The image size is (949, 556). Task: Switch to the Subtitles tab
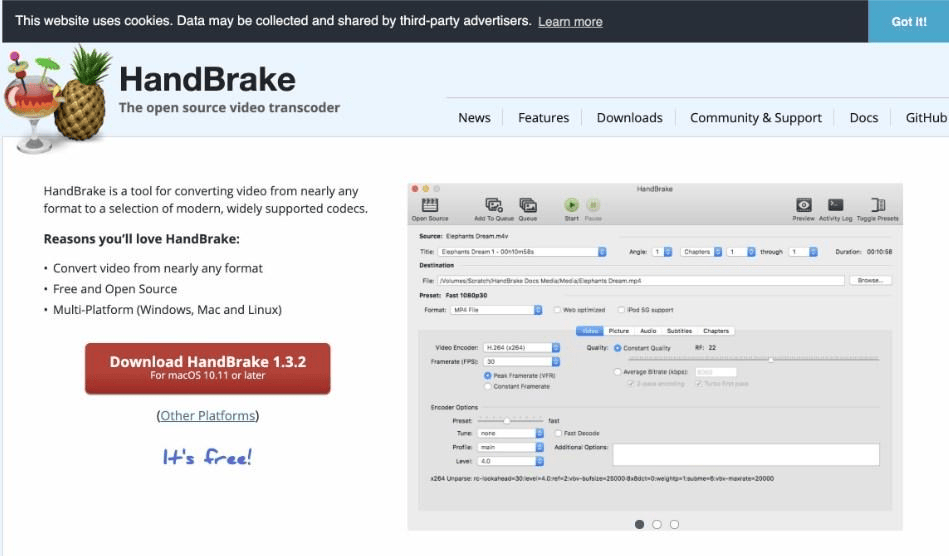(x=679, y=331)
